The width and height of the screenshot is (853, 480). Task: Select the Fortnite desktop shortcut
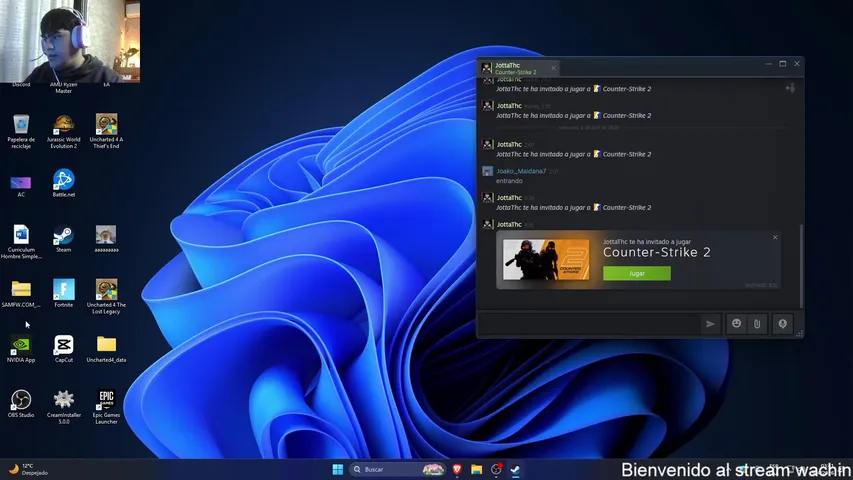(x=64, y=293)
